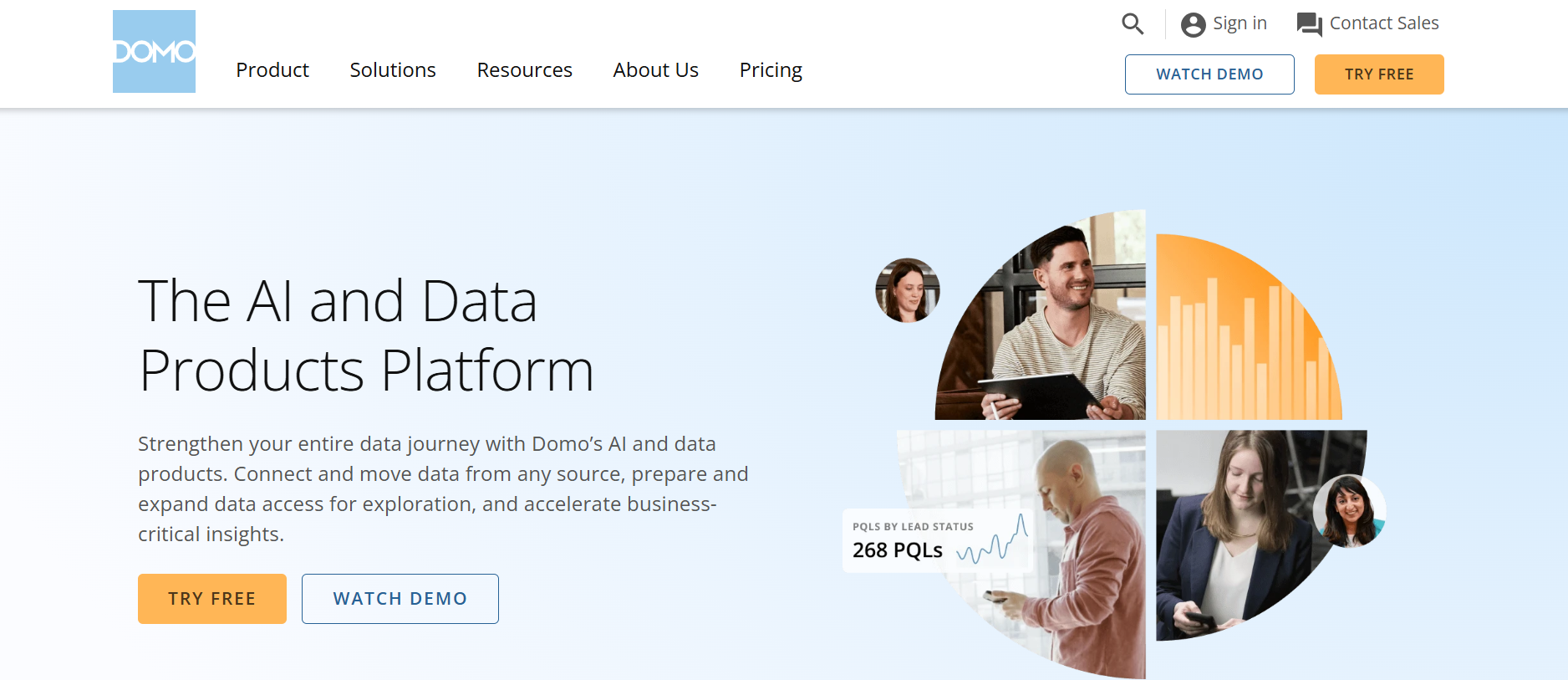1568x680 pixels.
Task: Click the PQLs sparkline chart
Action: (x=992, y=539)
